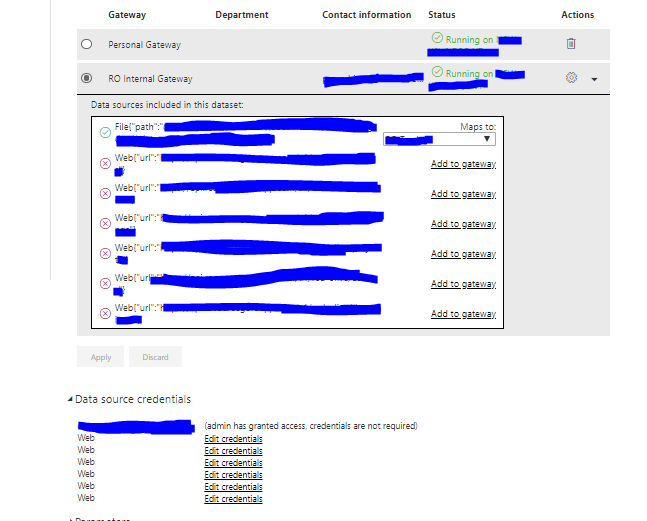The height and width of the screenshot is (521, 647).
Task: Click the 'Maps to:' label
Action: tap(478, 127)
